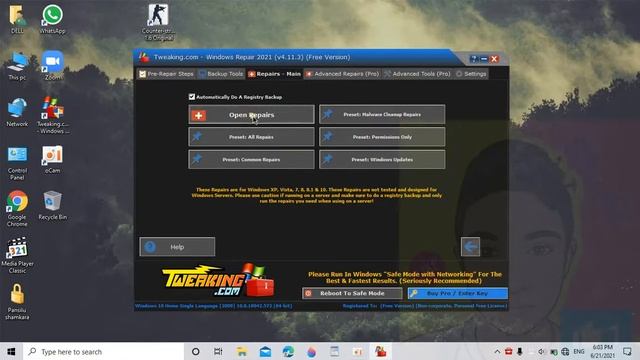Choose Preset: All Repairs
The width and height of the screenshot is (640, 360).
251,137
